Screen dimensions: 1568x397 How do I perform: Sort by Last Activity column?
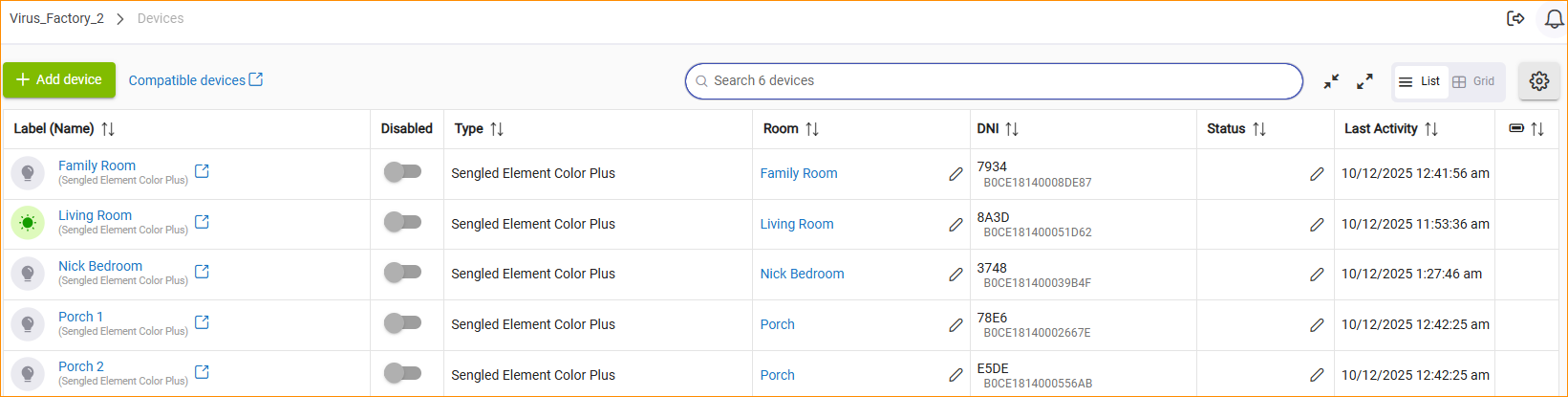click(x=1430, y=129)
